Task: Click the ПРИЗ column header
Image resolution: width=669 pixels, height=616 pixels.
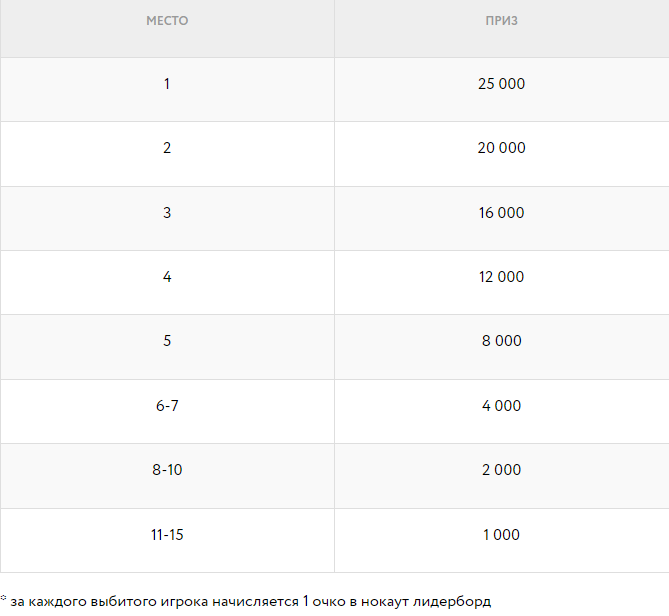Action: [501, 21]
